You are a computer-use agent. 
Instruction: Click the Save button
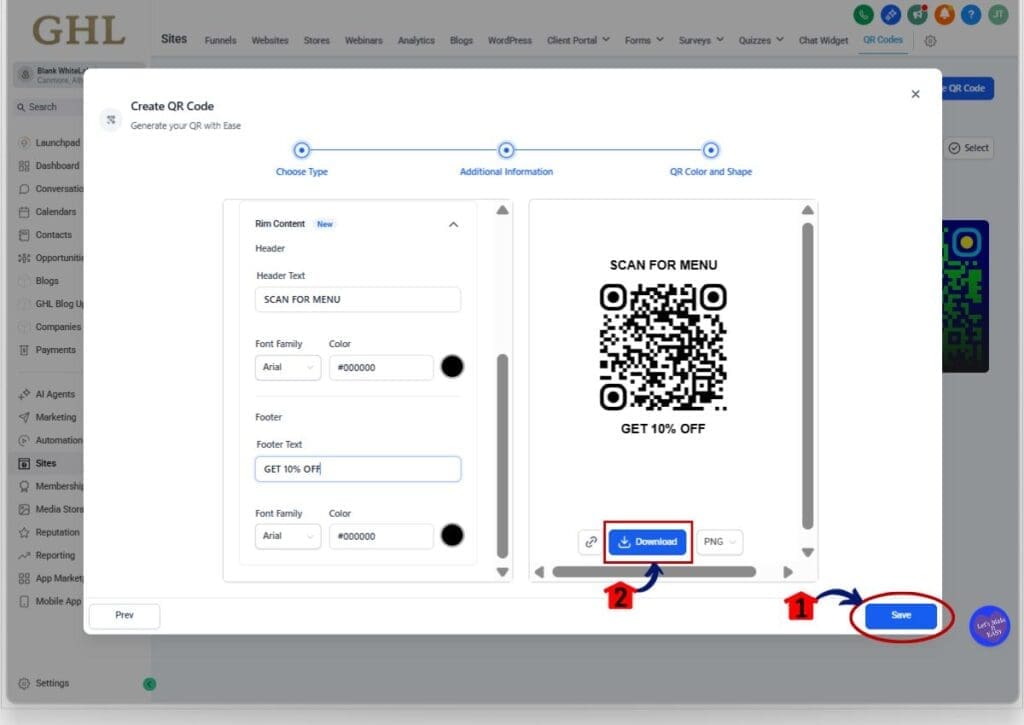tap(900, 616)
